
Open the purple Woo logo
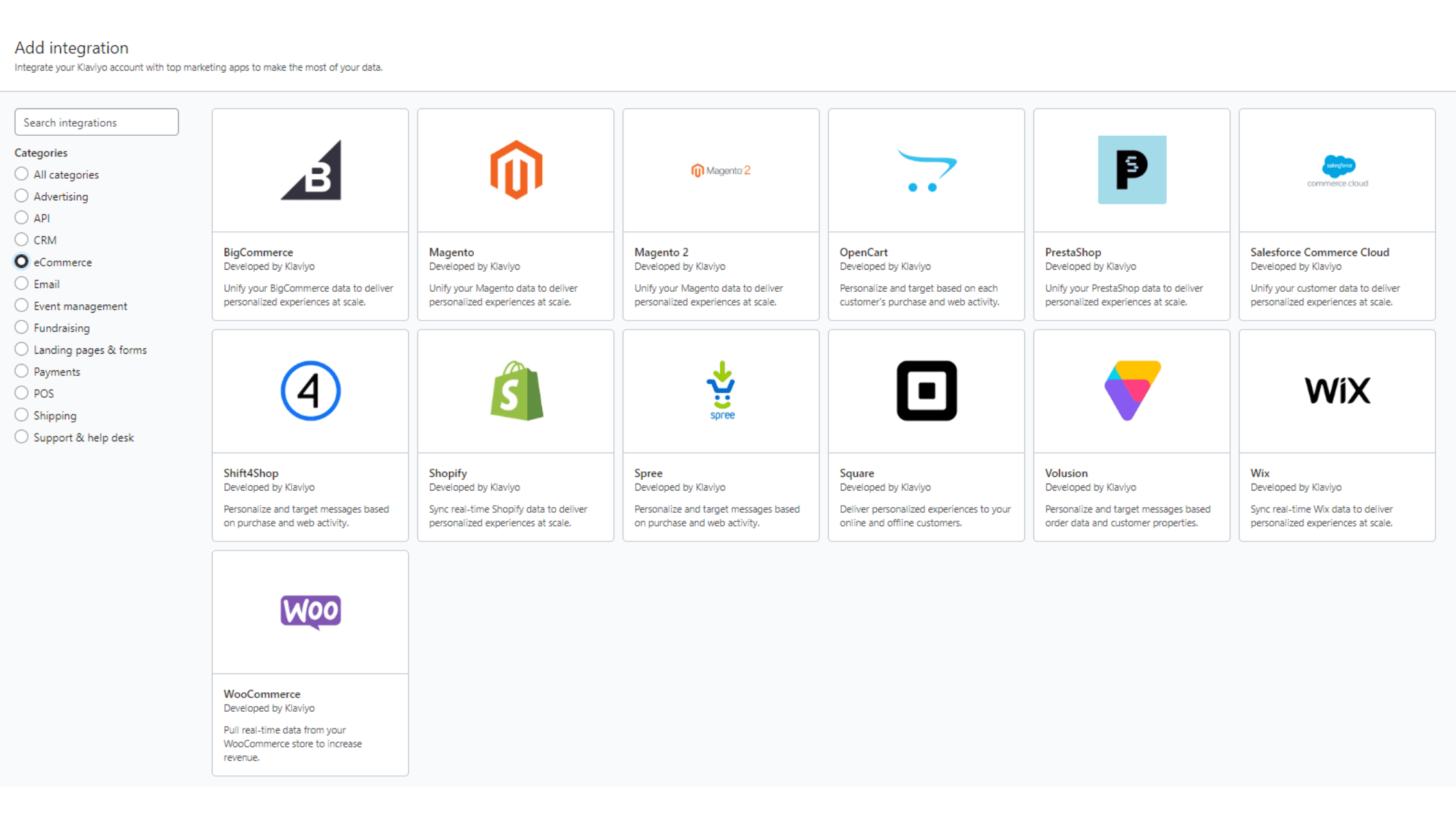311,612
